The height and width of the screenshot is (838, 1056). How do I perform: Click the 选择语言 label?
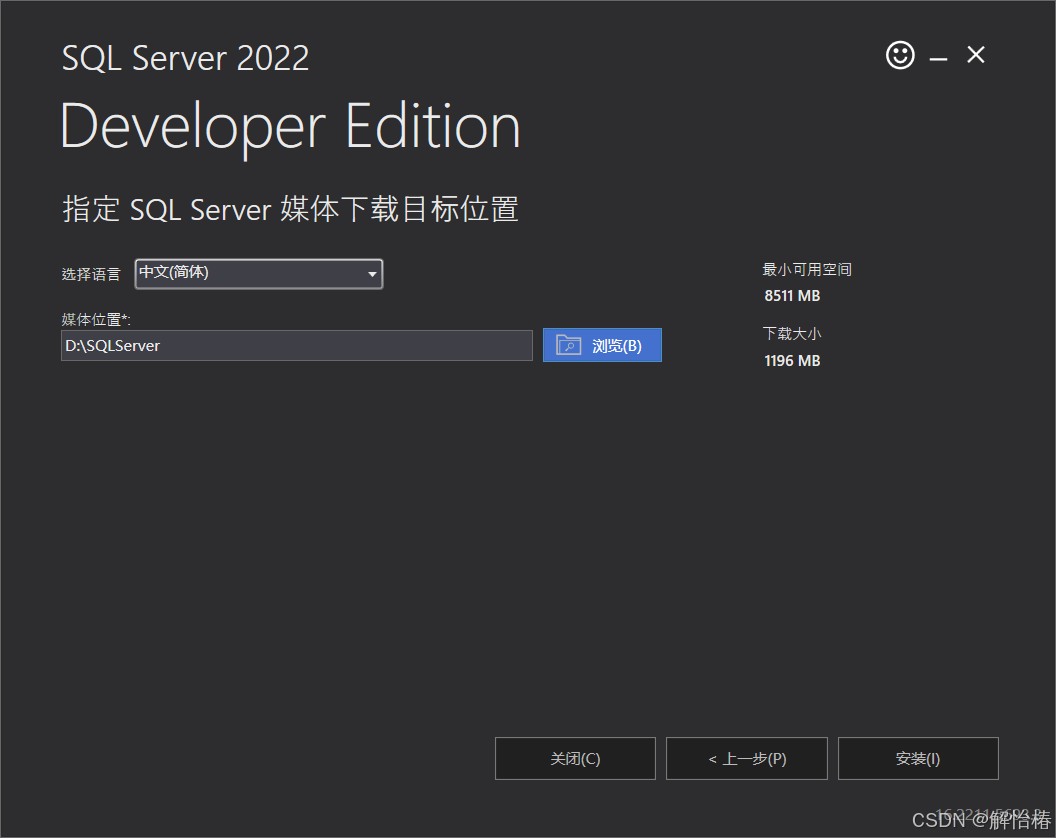coord(91,274)
